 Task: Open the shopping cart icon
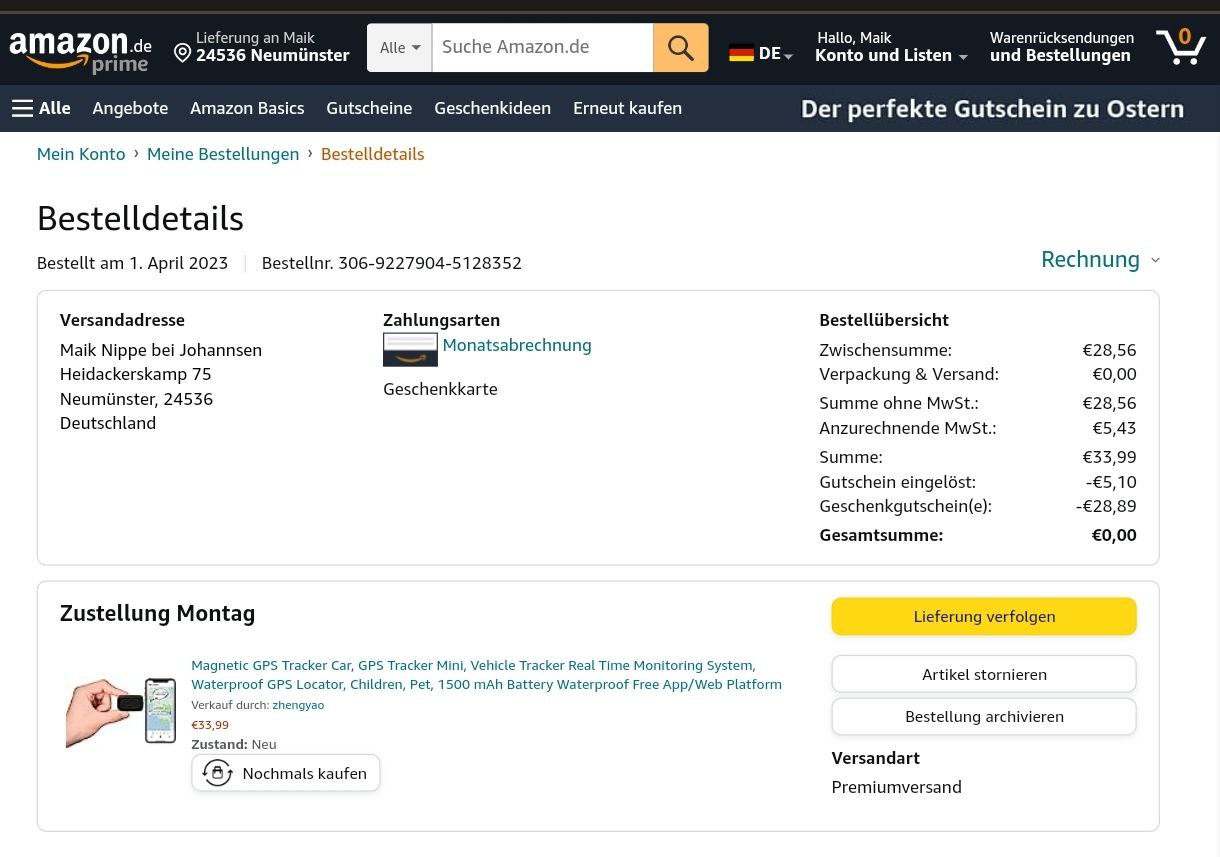[x=1180, y=47]
